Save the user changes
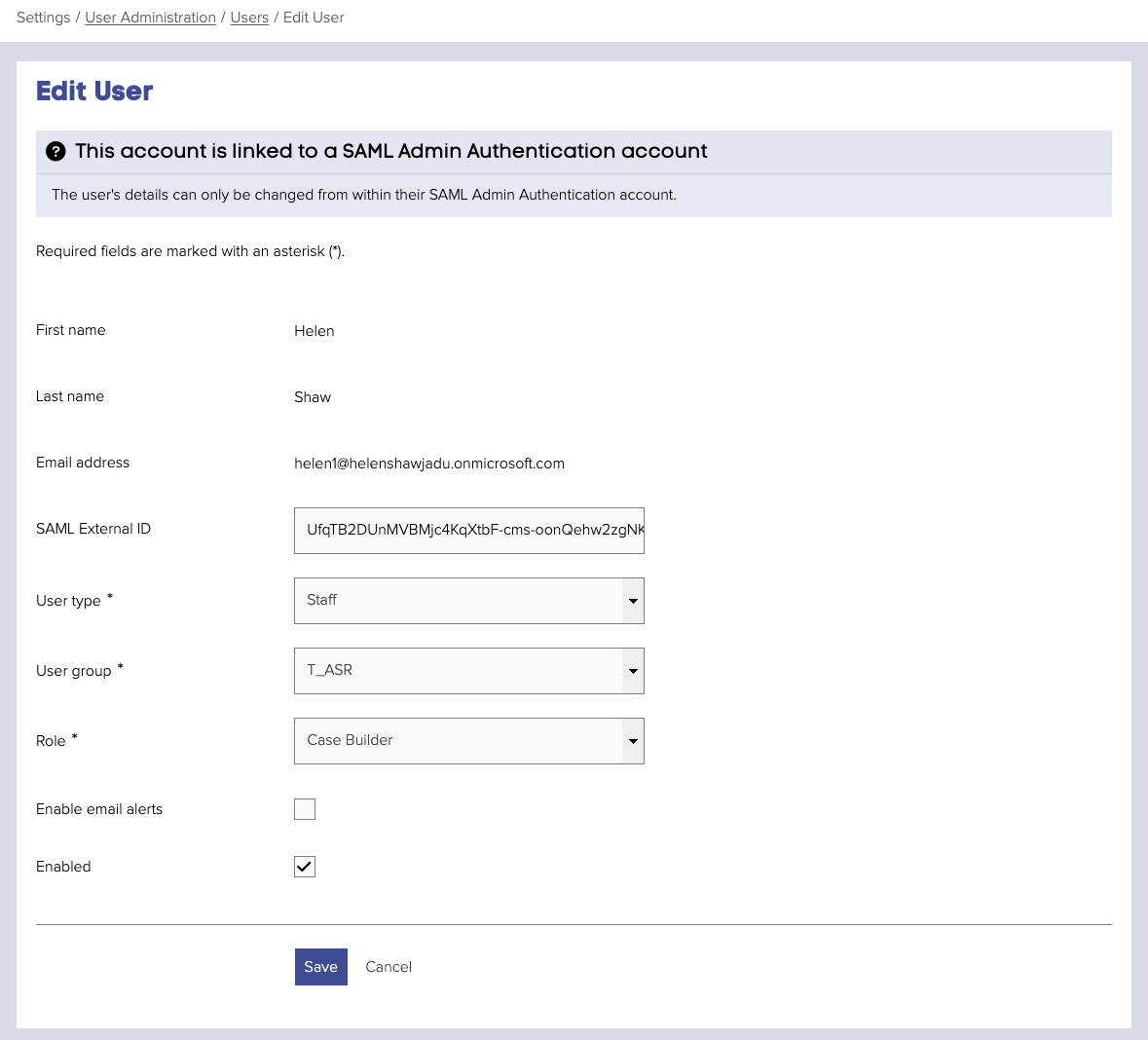1148x1040 pixels. tap(320, 967)
